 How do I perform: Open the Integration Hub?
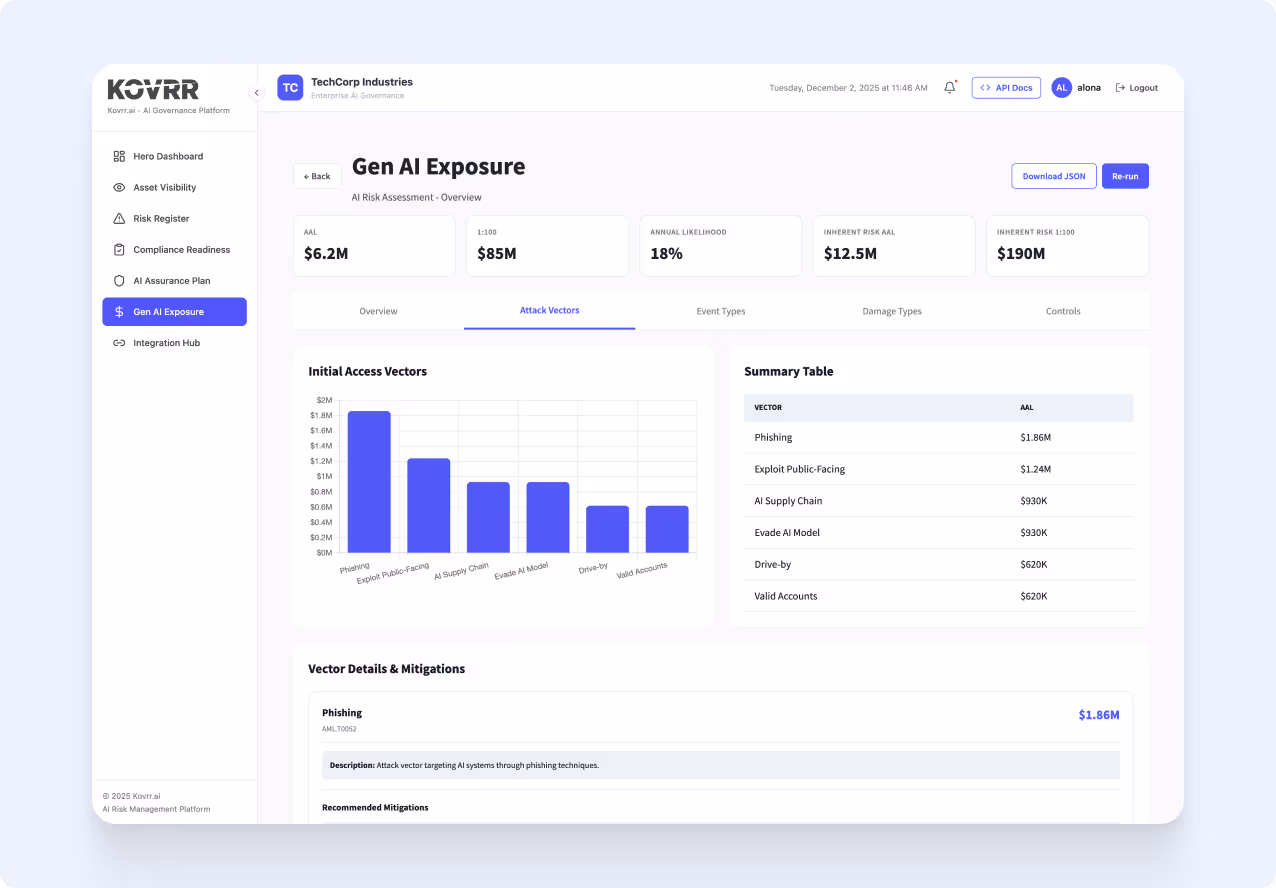point(169,343)
